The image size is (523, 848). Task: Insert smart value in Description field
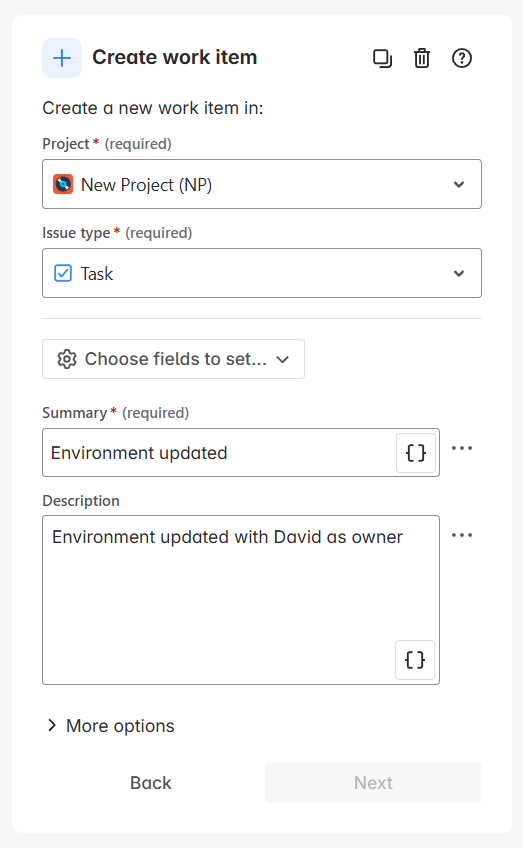click(x=415, y=660)
